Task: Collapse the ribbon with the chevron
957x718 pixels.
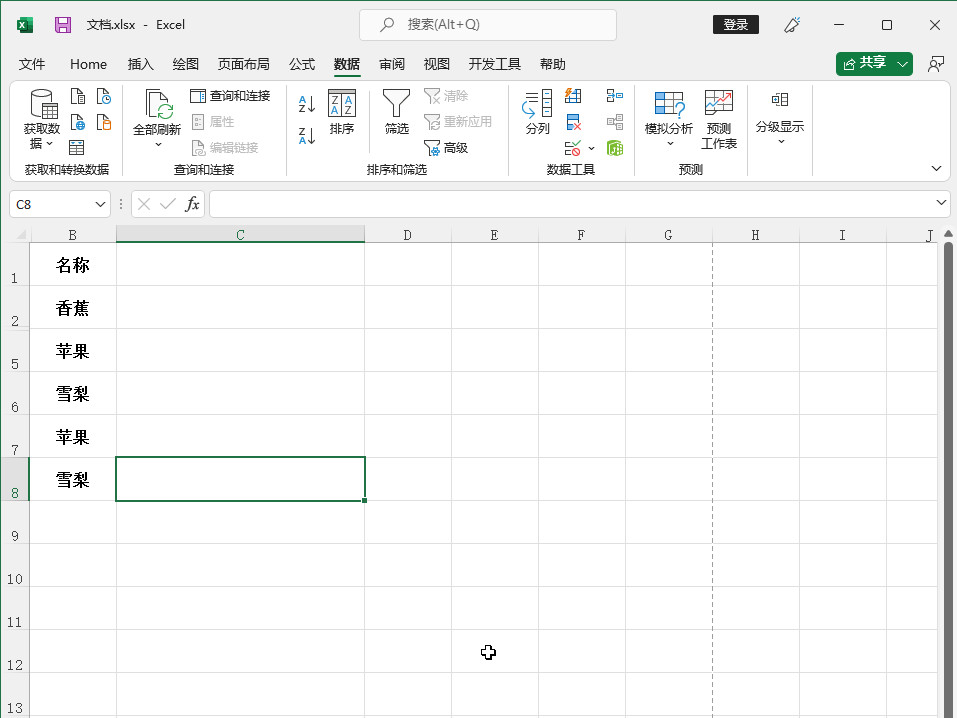Action: pos(936,169)
